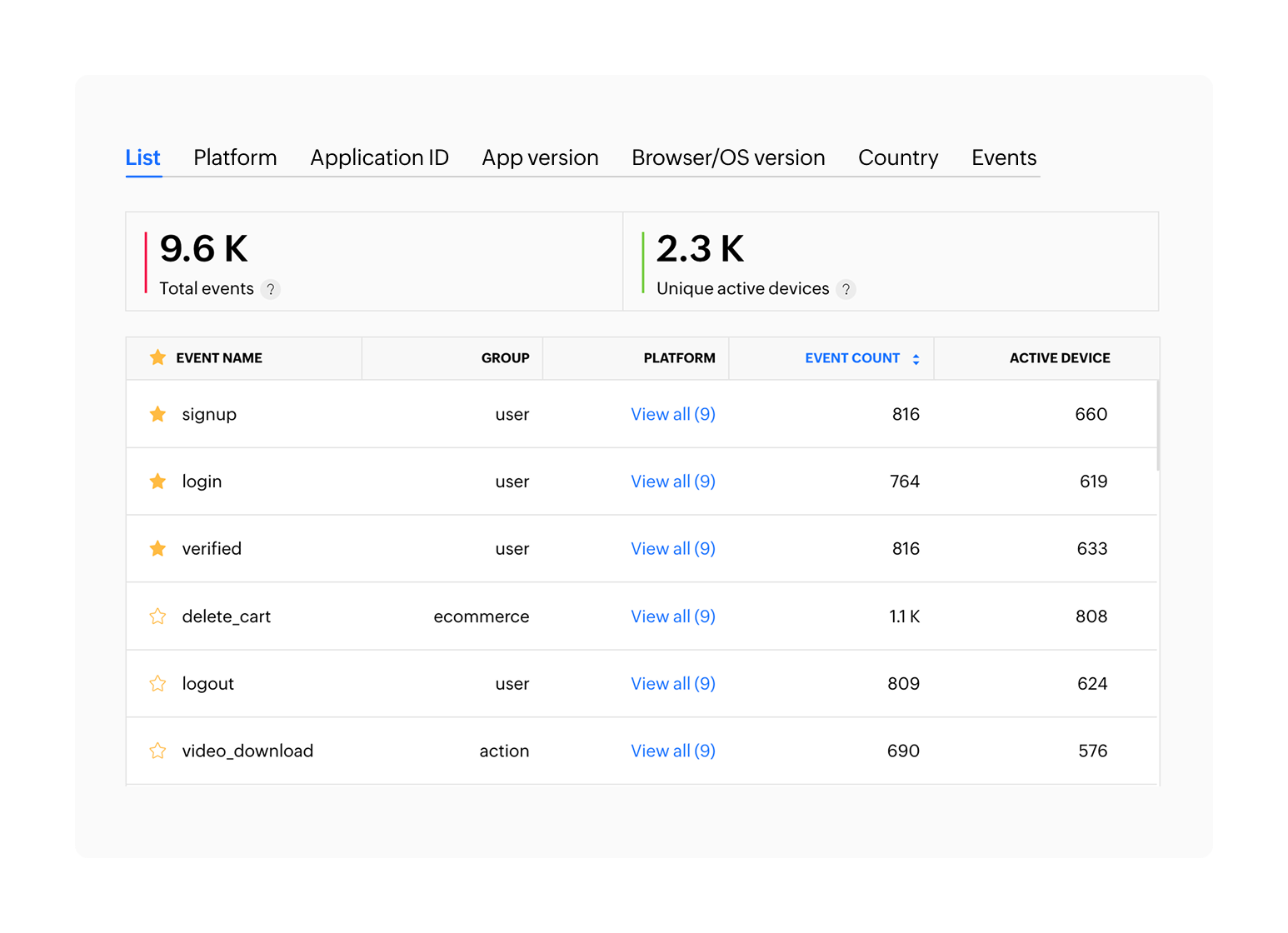Favorite the video_download event

pos(157,751)
